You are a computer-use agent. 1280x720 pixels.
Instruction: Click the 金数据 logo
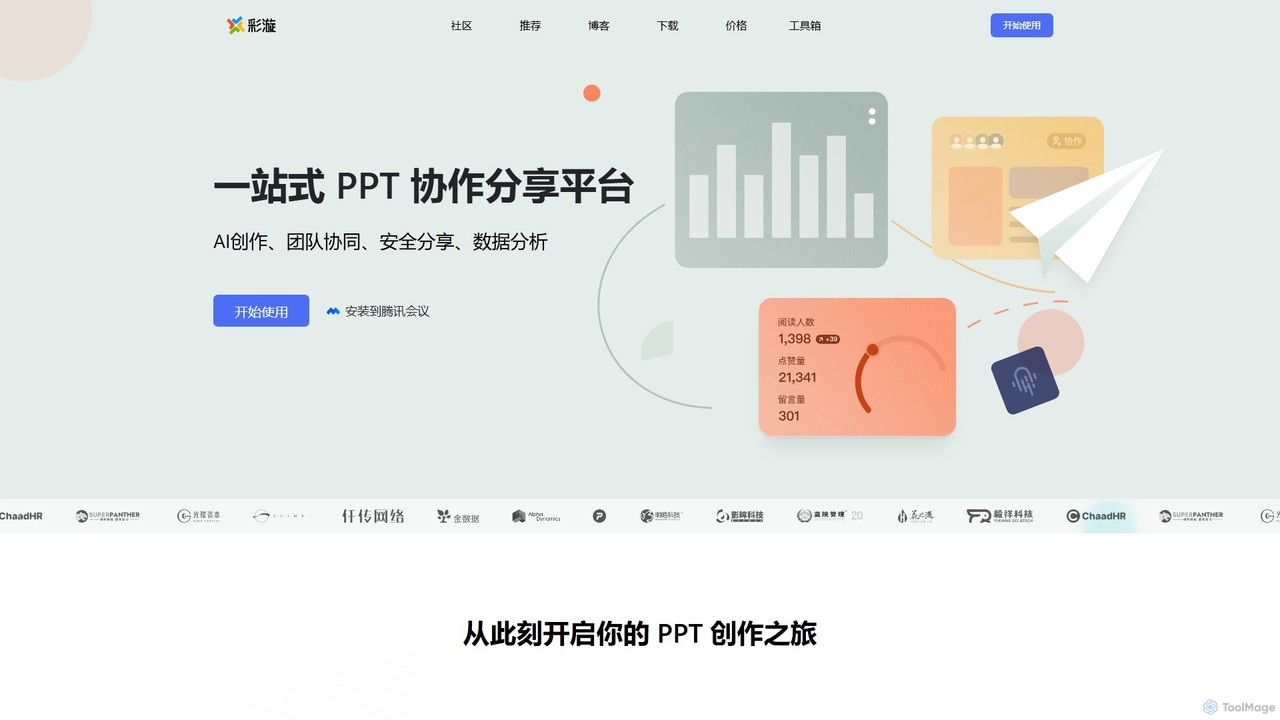(x=458, y=516)
